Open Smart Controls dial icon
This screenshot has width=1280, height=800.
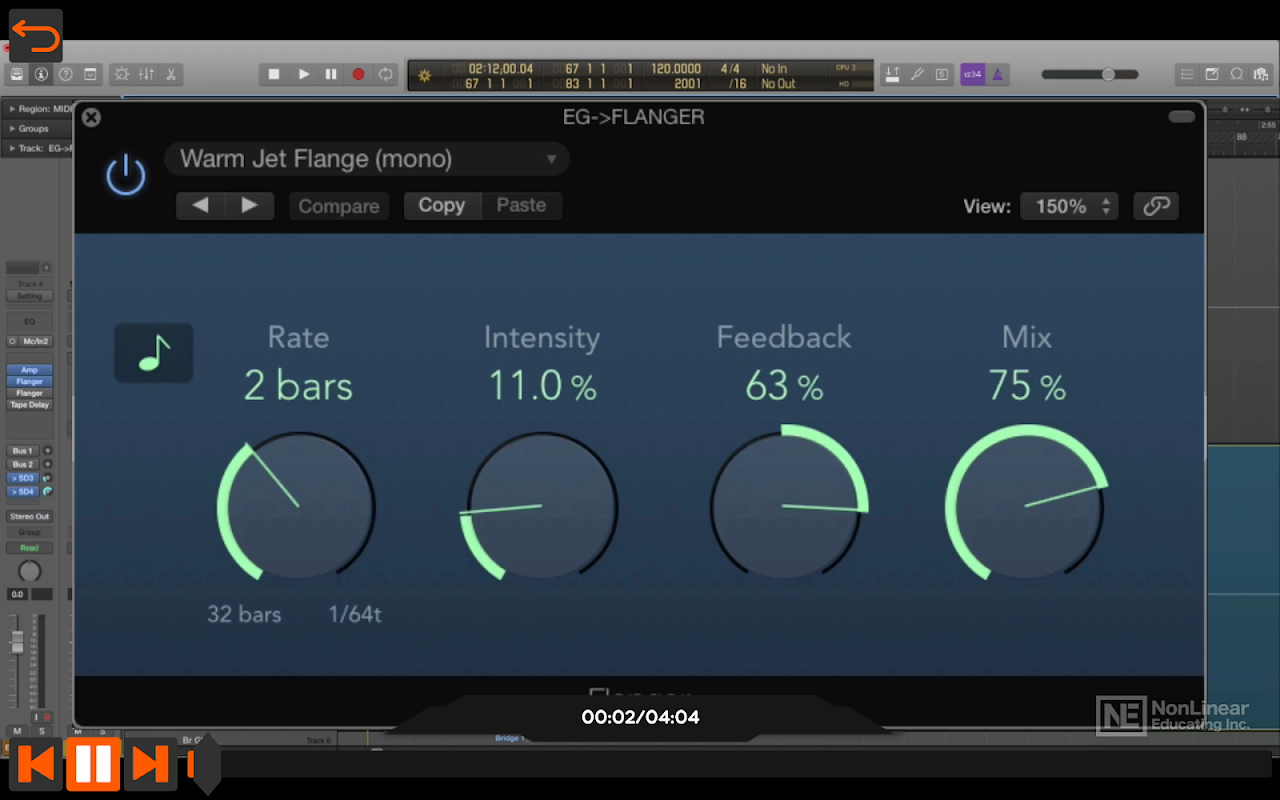(x=122, y=74)
